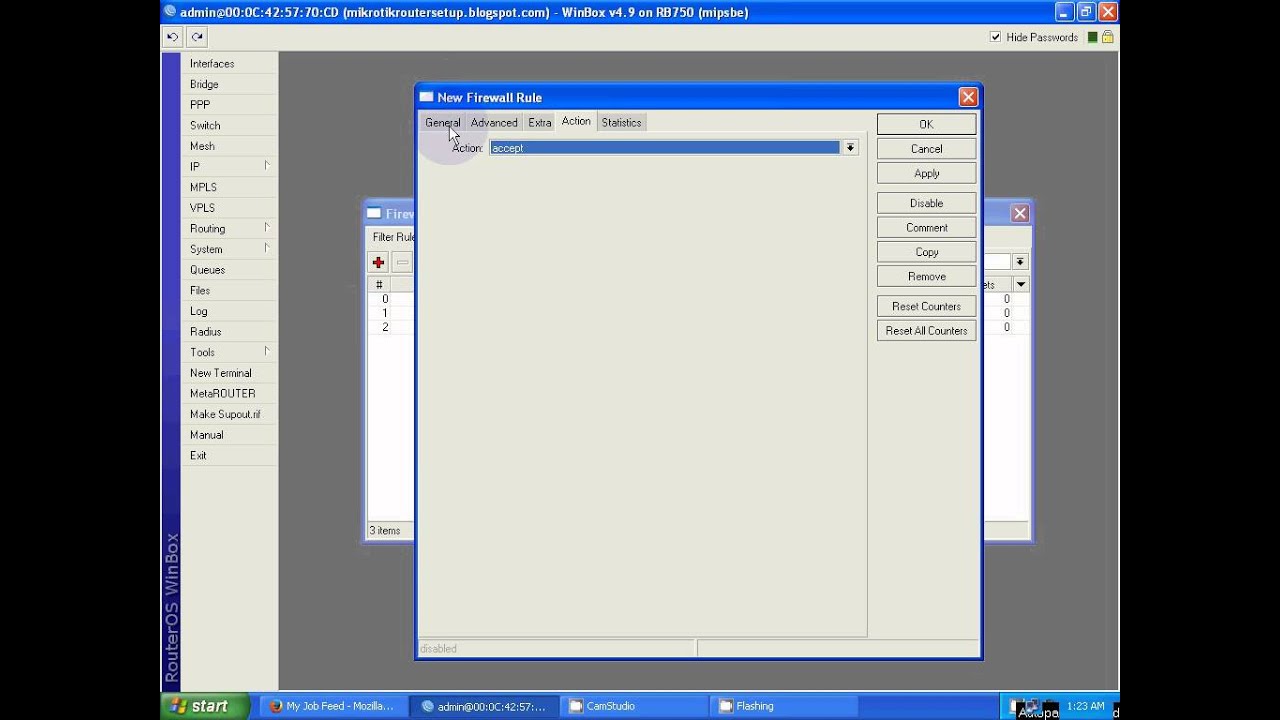Viewport: 1280px width, 720px height.
Task: Click the 1:23 AM taskbar clock
Action: point(1085,706)
